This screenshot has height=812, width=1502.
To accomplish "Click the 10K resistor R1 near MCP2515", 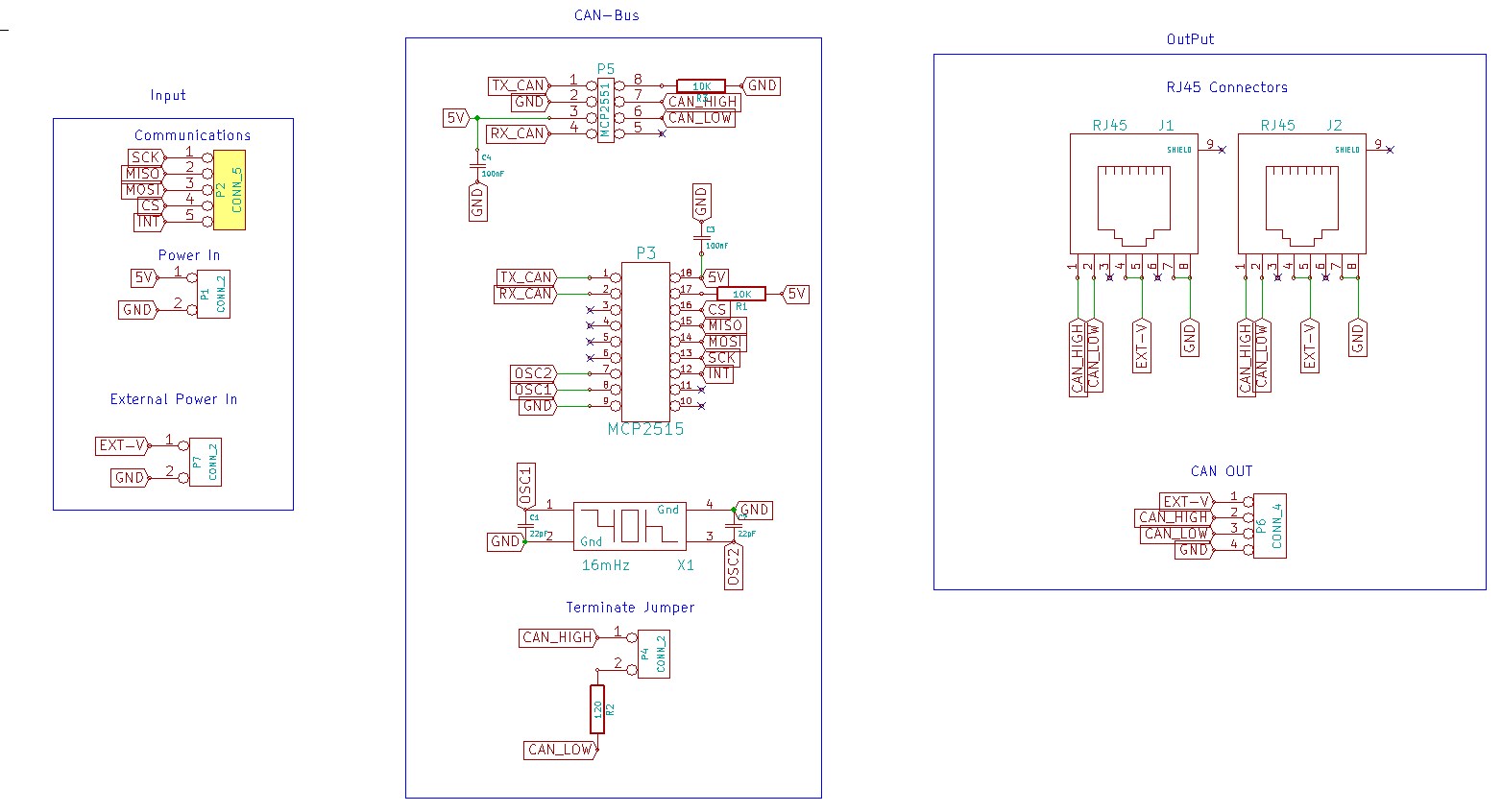I will (x=741, y=294).
